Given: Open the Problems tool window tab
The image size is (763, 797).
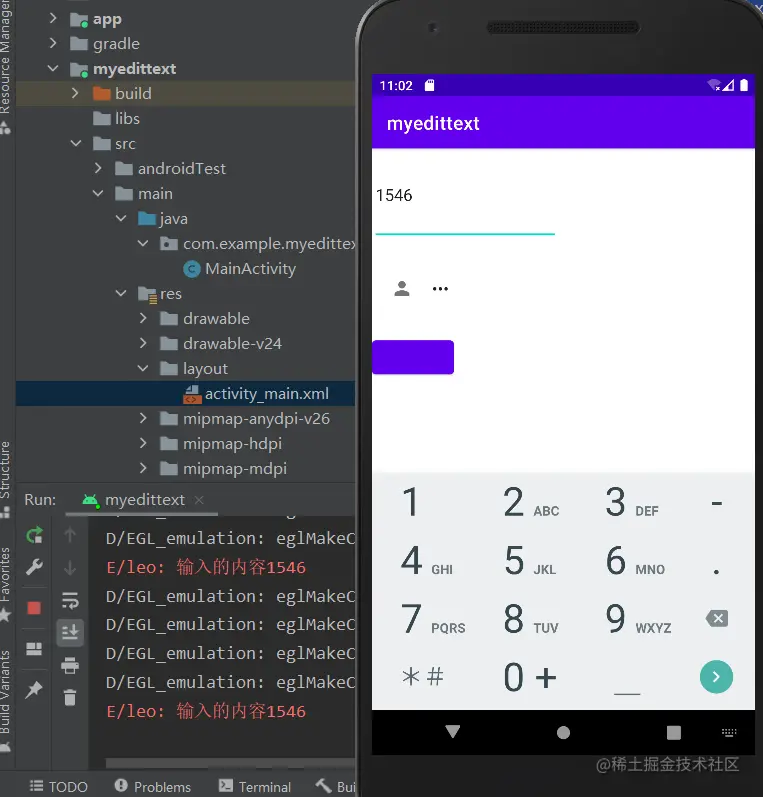Looking at the screenshot, I should (x=152, y=787).
